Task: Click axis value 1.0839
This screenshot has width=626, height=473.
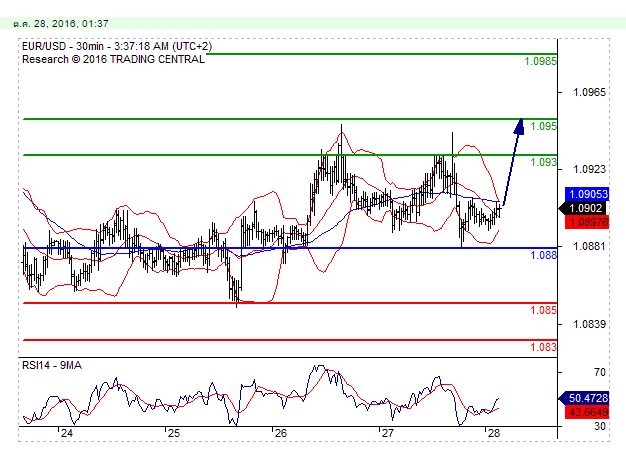Action: click(x=589, y=324)
